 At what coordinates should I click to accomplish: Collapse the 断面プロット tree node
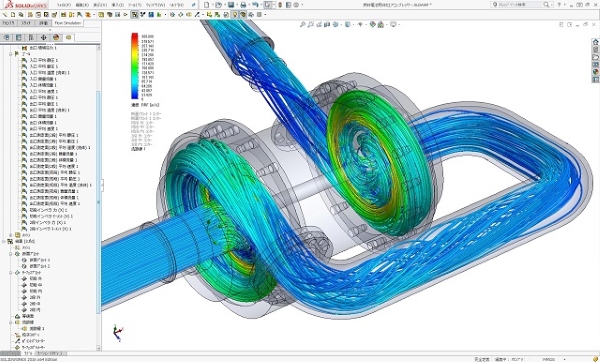pyautogui.click(x=11, y=254)
